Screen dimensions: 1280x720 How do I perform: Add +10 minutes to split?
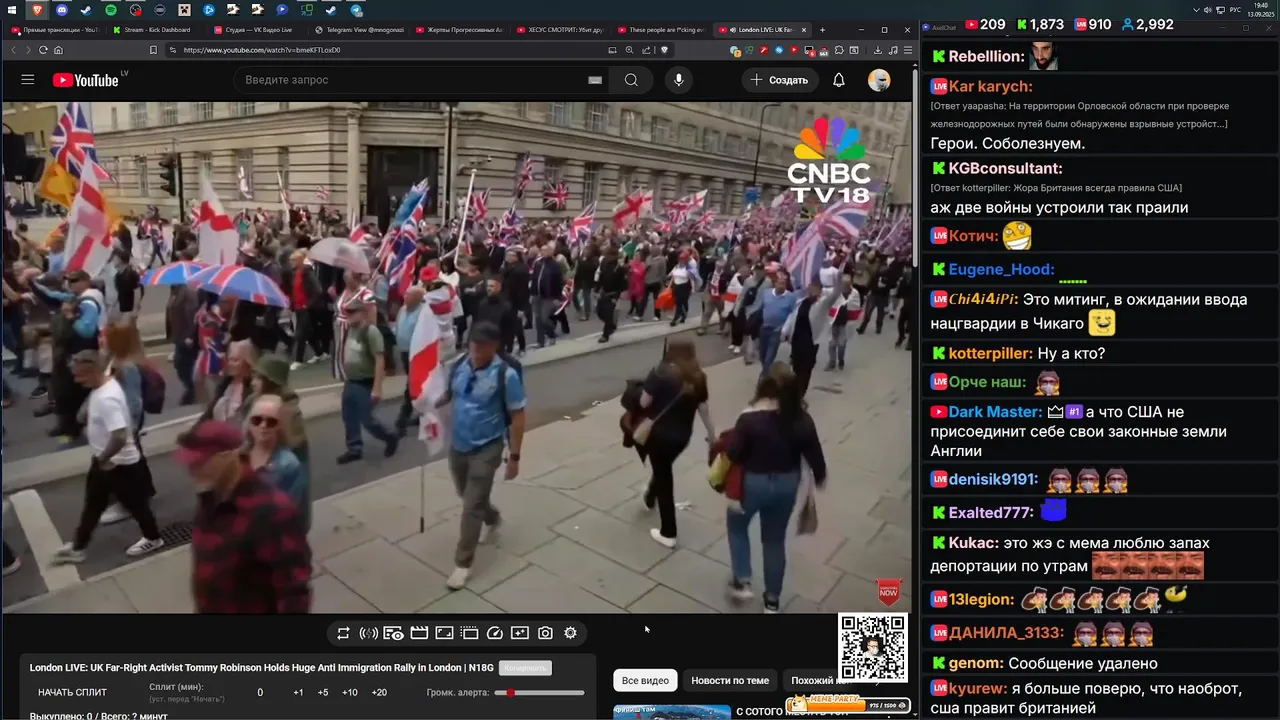point(350,692)
